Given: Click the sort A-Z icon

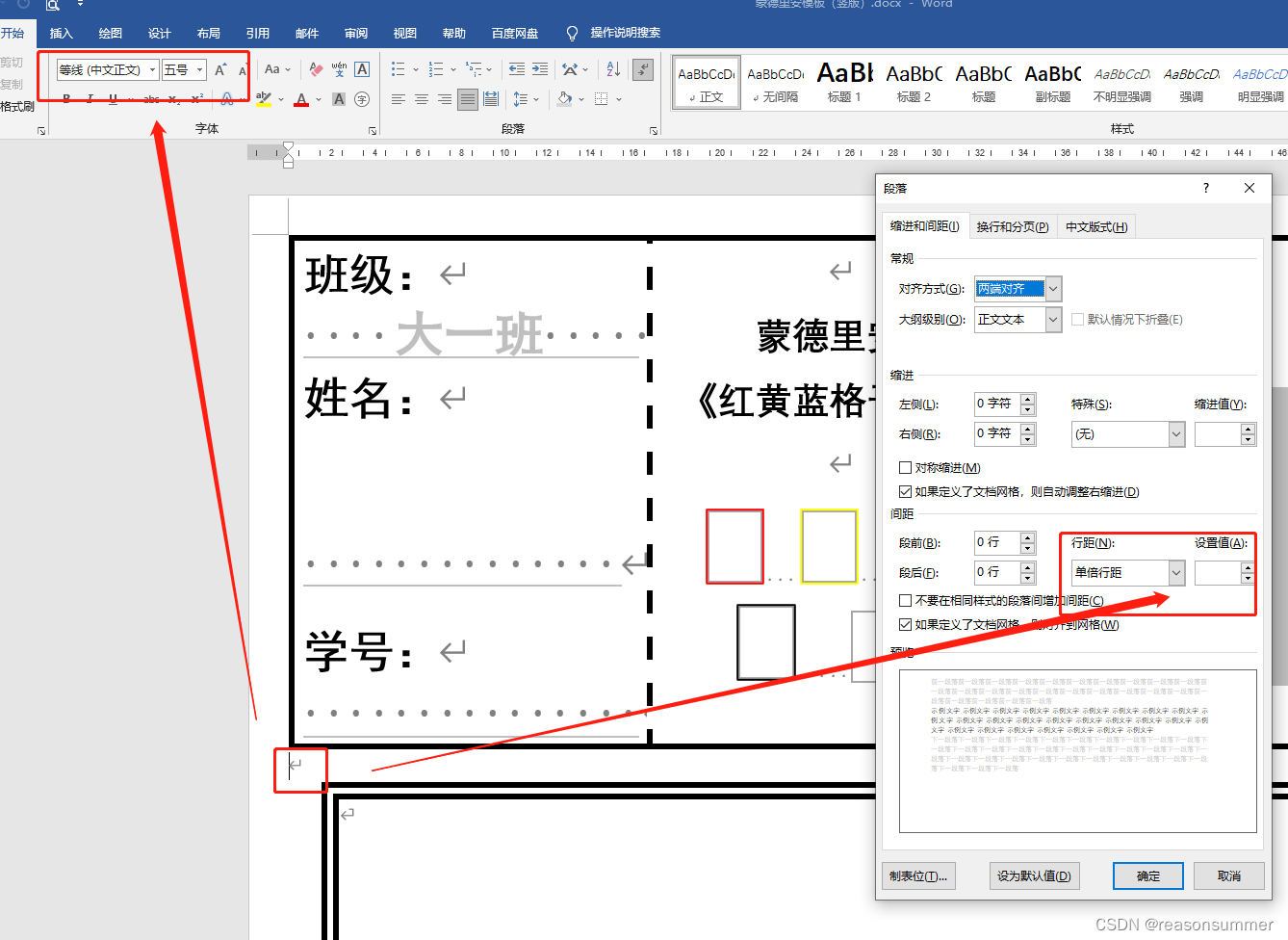Looking at the screenshot, I should [x=613, y=69].
